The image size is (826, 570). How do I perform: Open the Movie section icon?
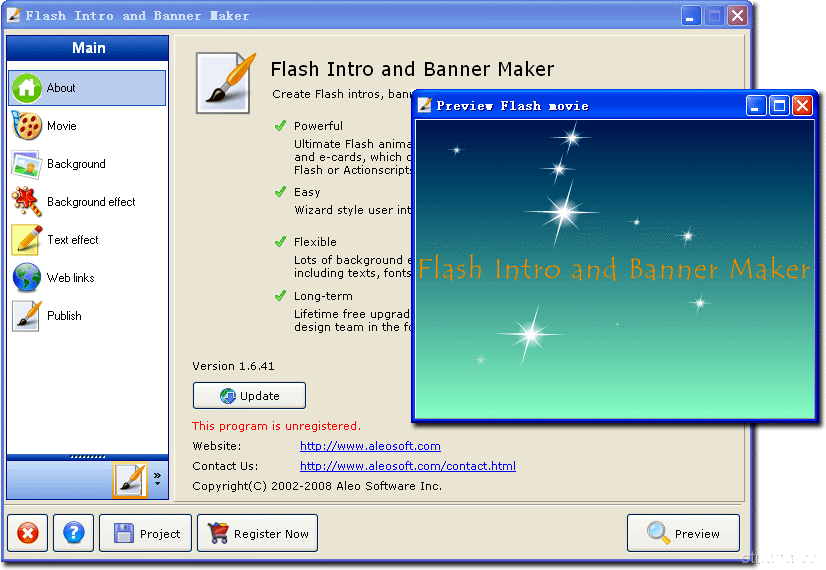click(x=27, y=126)
